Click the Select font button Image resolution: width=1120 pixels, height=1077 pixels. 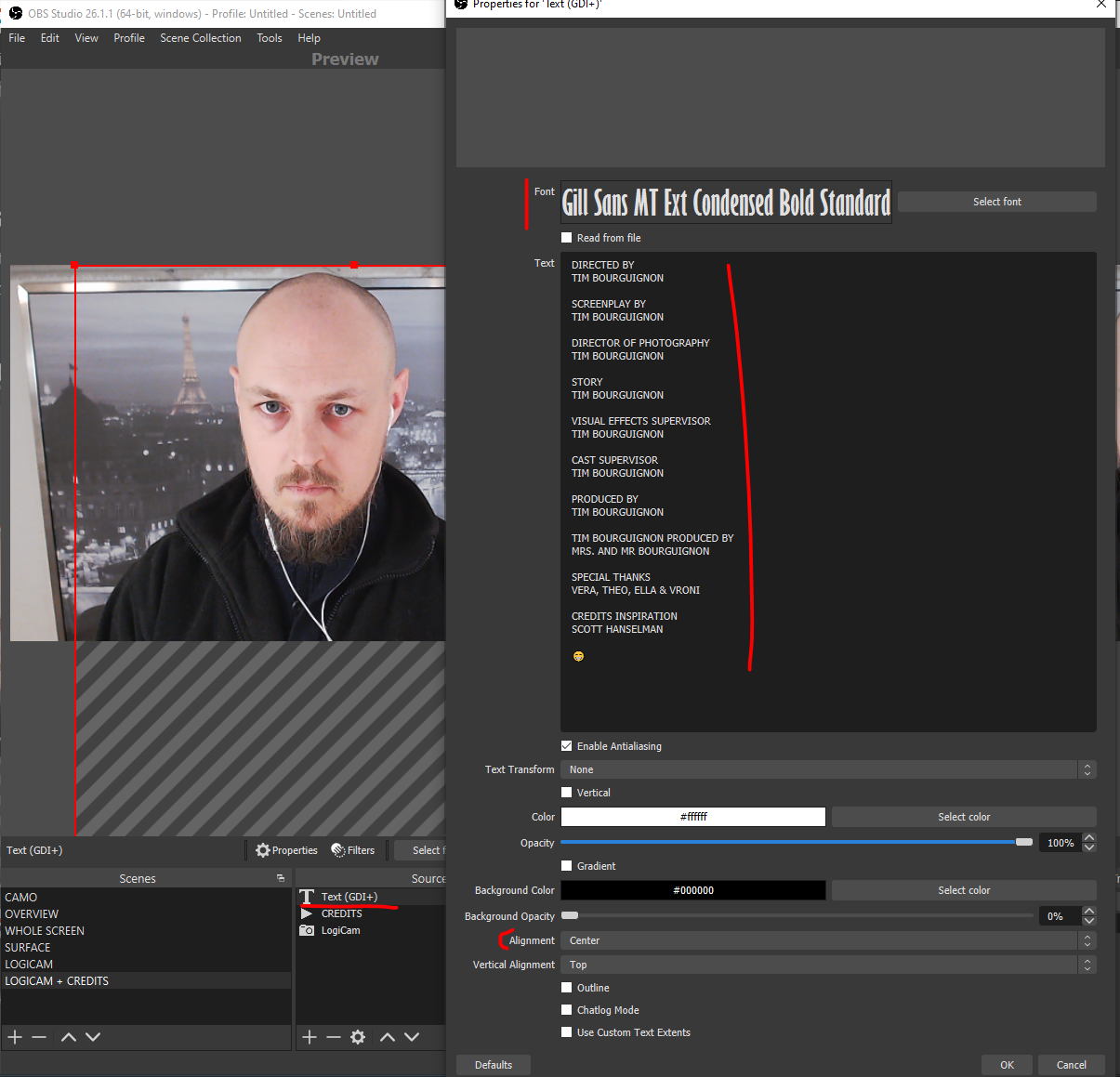[996, 201]
